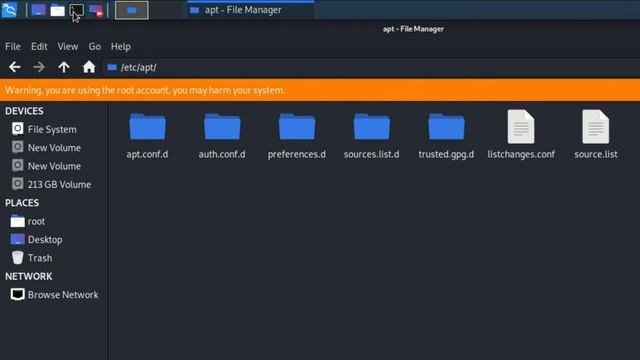
Task: Open the first New Volume device
Action: pos(54,148)
